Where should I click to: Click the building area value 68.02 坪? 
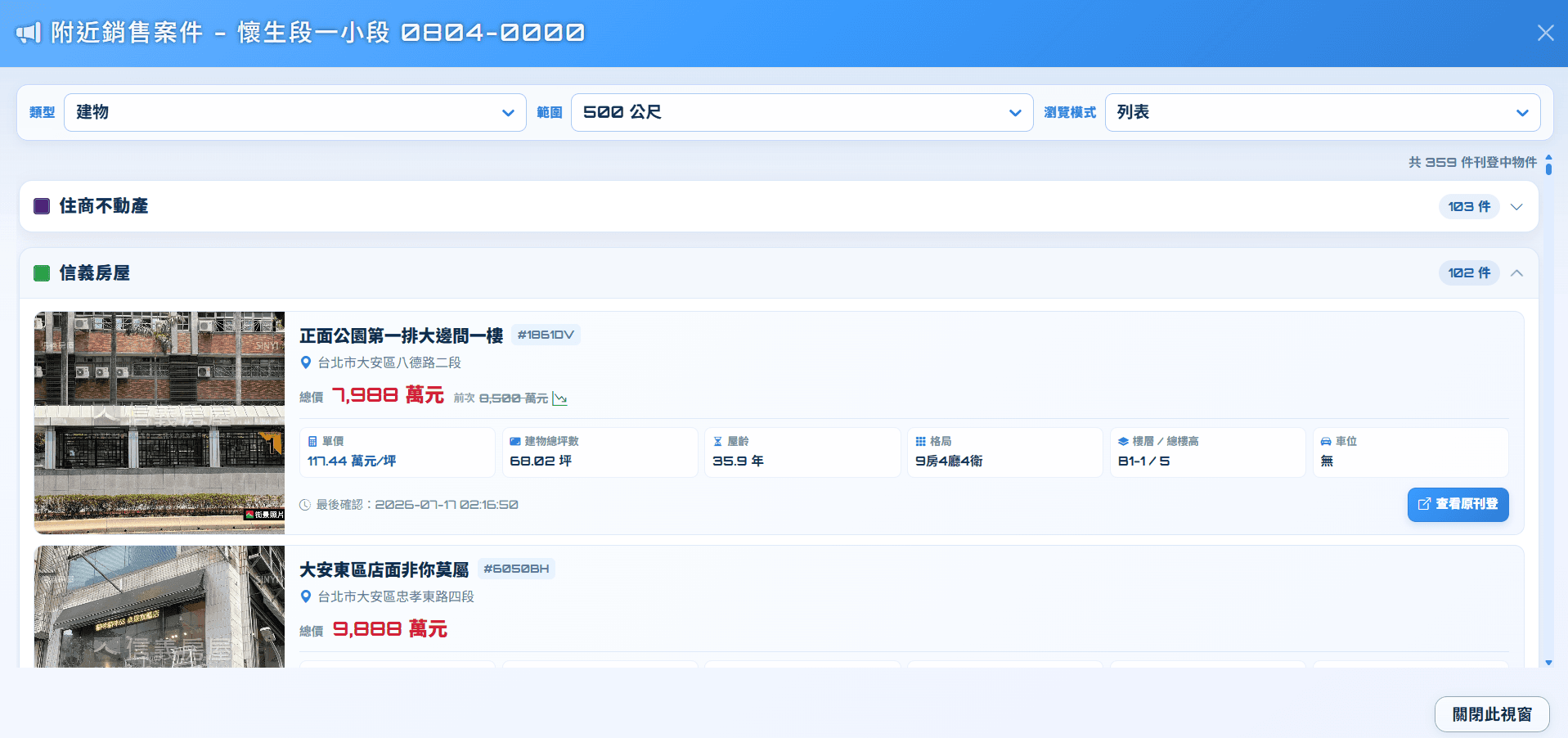(541, 461)
